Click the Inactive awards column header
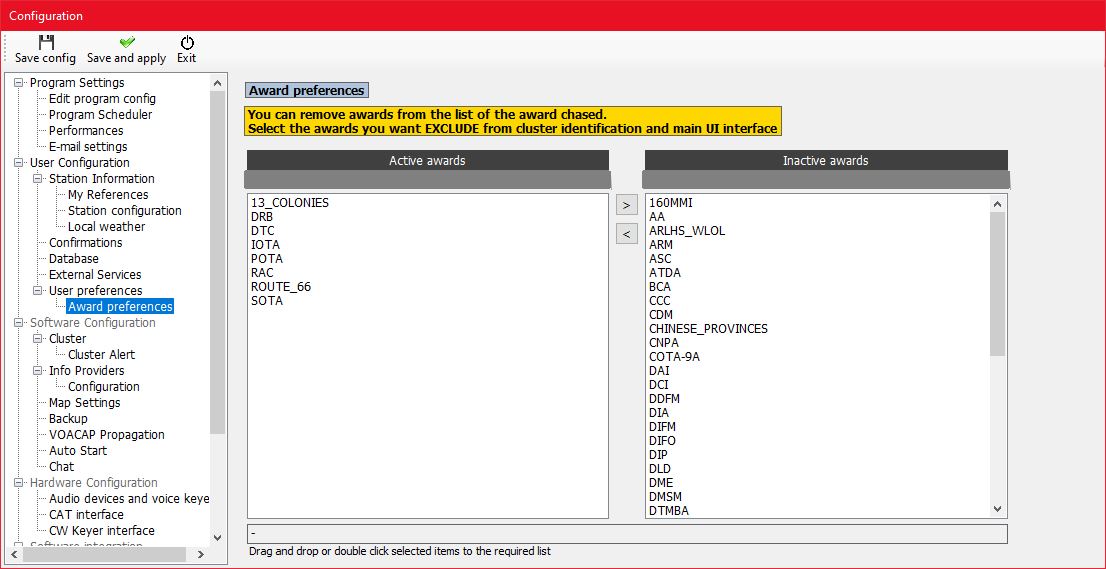The image size is (1106, 569). pyautogui.click(x=826, y=160)
